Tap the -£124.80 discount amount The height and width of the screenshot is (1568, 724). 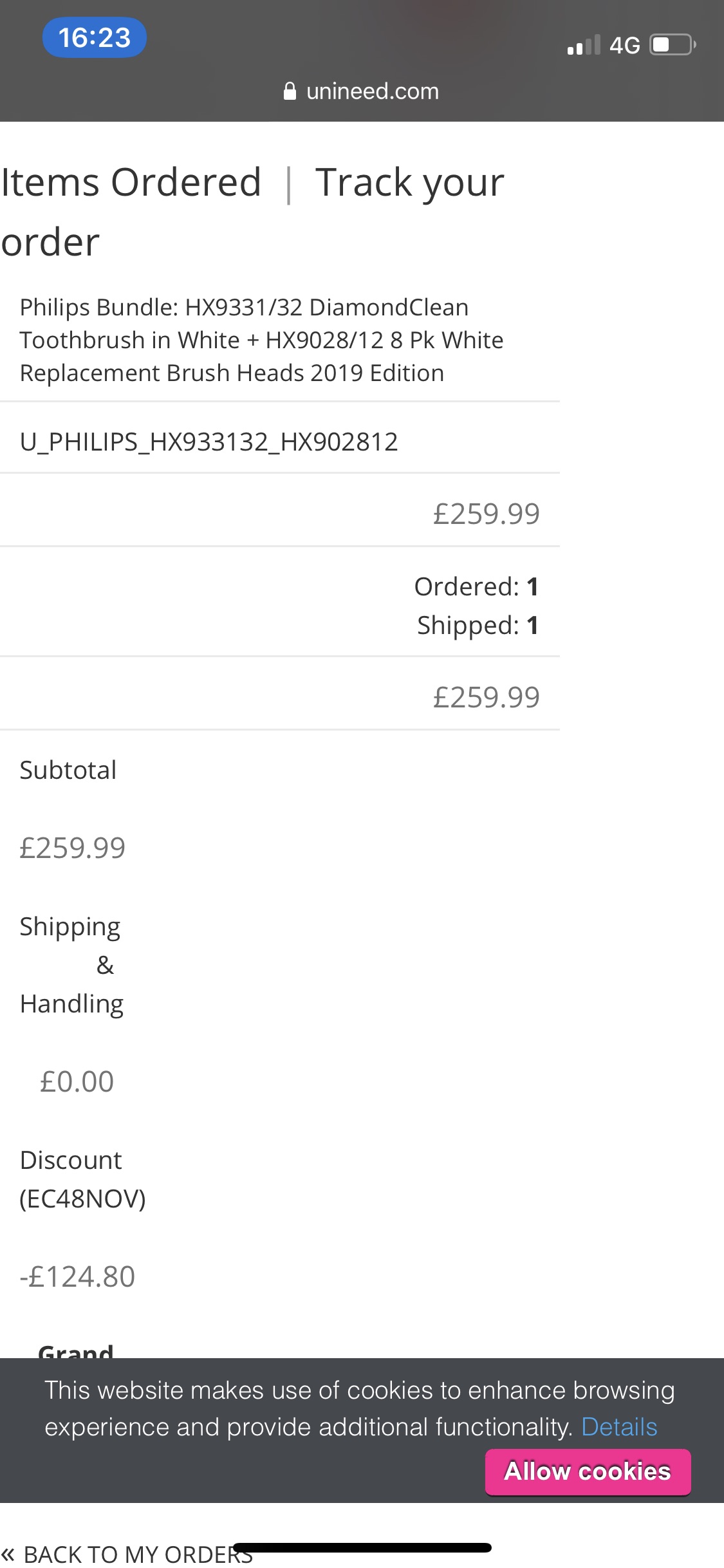[x=77, y=1276]
